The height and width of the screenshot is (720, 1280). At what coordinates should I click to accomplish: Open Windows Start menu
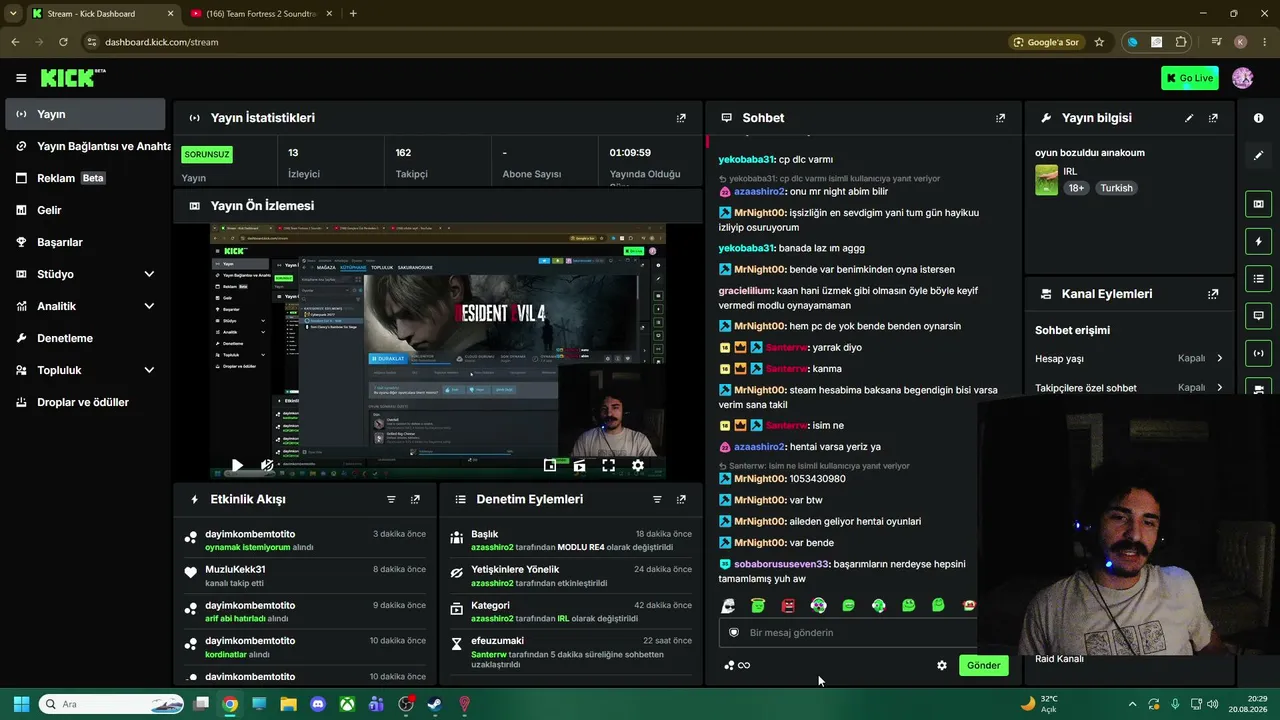(21, 704)
